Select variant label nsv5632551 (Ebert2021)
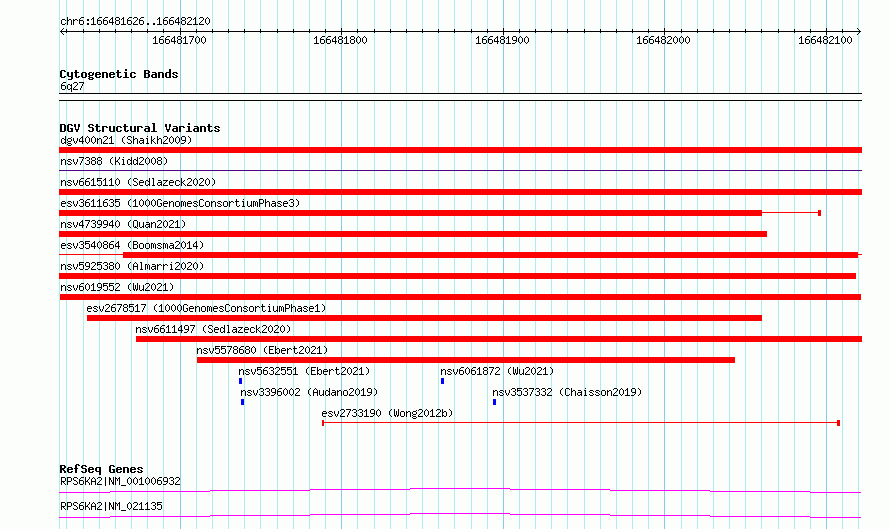Screen dimensions: 890x529 (x=304, y=371)
